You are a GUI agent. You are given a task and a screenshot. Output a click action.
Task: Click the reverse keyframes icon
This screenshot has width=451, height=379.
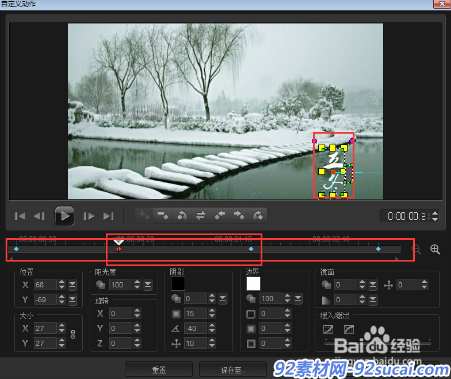[200, 215]
